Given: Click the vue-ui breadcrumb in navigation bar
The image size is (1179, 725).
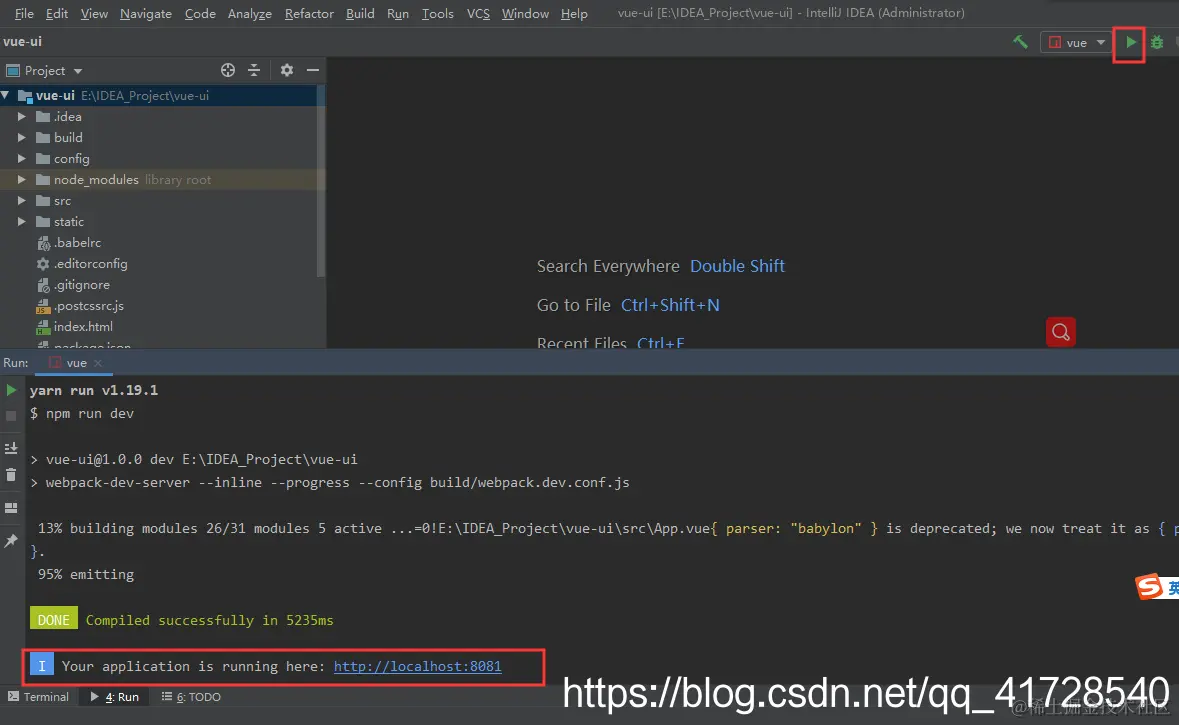Looking at the screenshot, I should click(x=23, y=41).
